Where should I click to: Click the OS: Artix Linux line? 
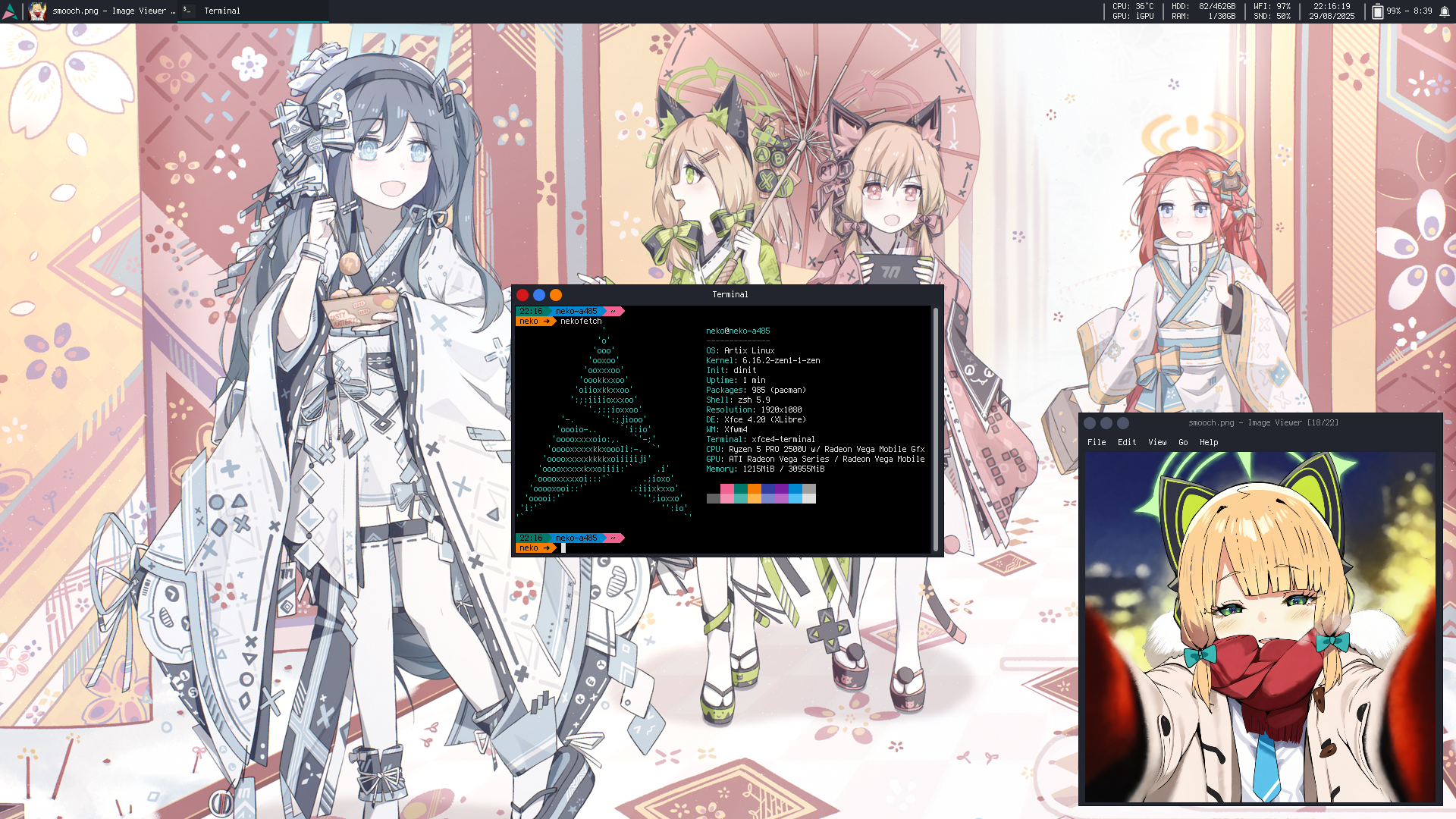point(740,351)
